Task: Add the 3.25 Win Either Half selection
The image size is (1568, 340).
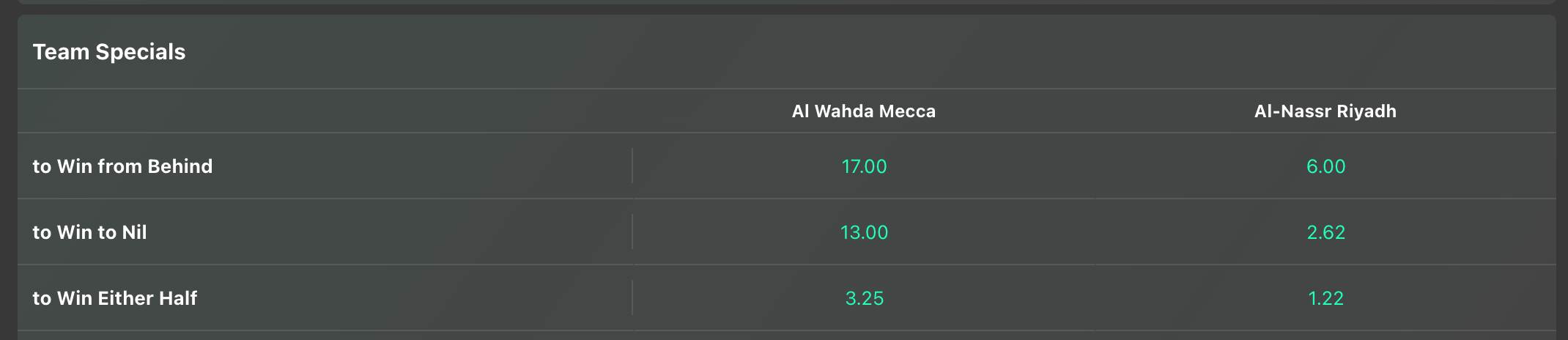Action: click(x=864, y=298)
